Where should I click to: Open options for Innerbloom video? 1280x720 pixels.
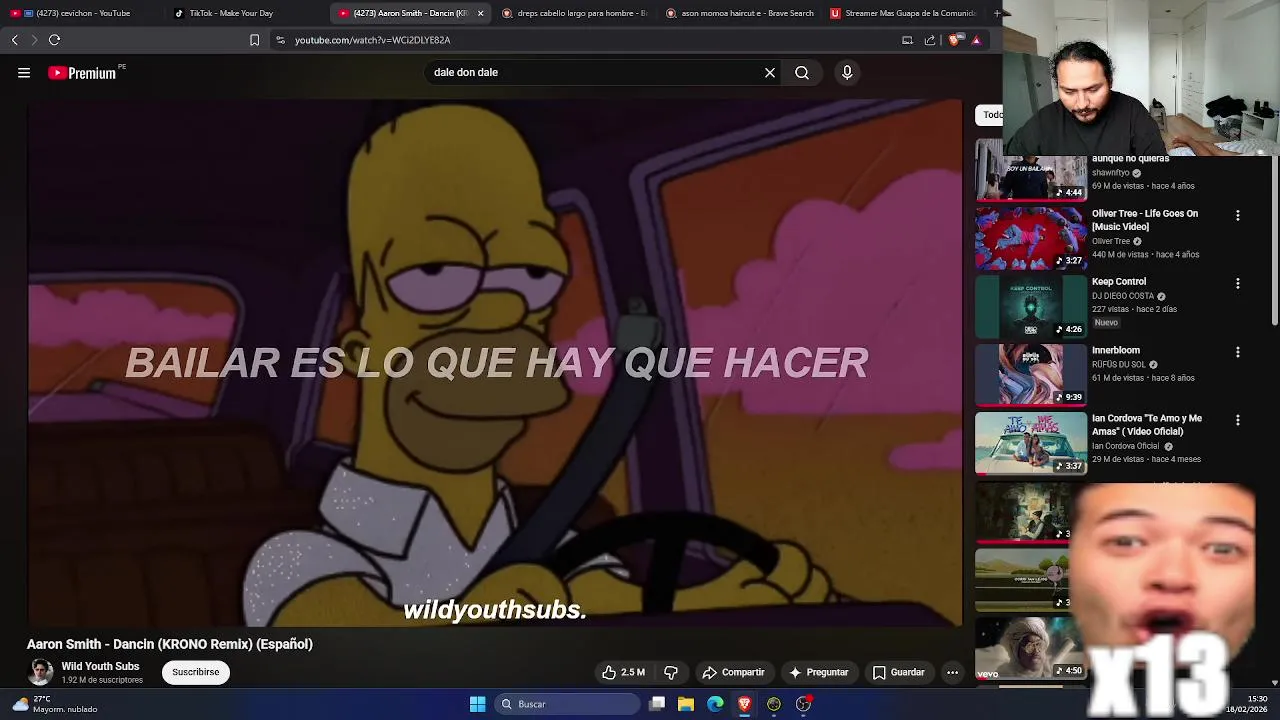coord(1237,352)
